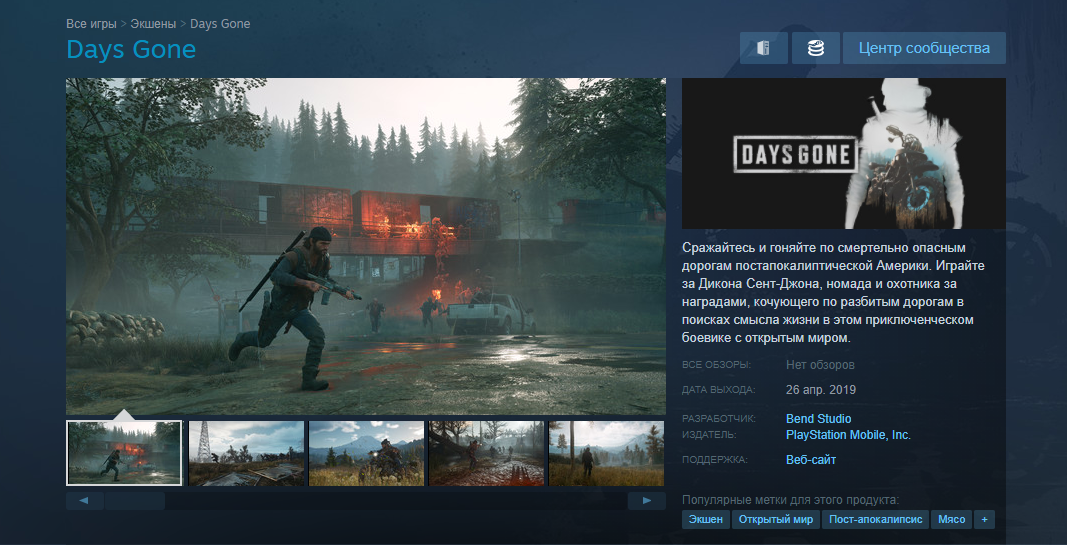Click Нет обзоров reviews text
Screen dimensions: 1067x545
click(x=820, y=365)
